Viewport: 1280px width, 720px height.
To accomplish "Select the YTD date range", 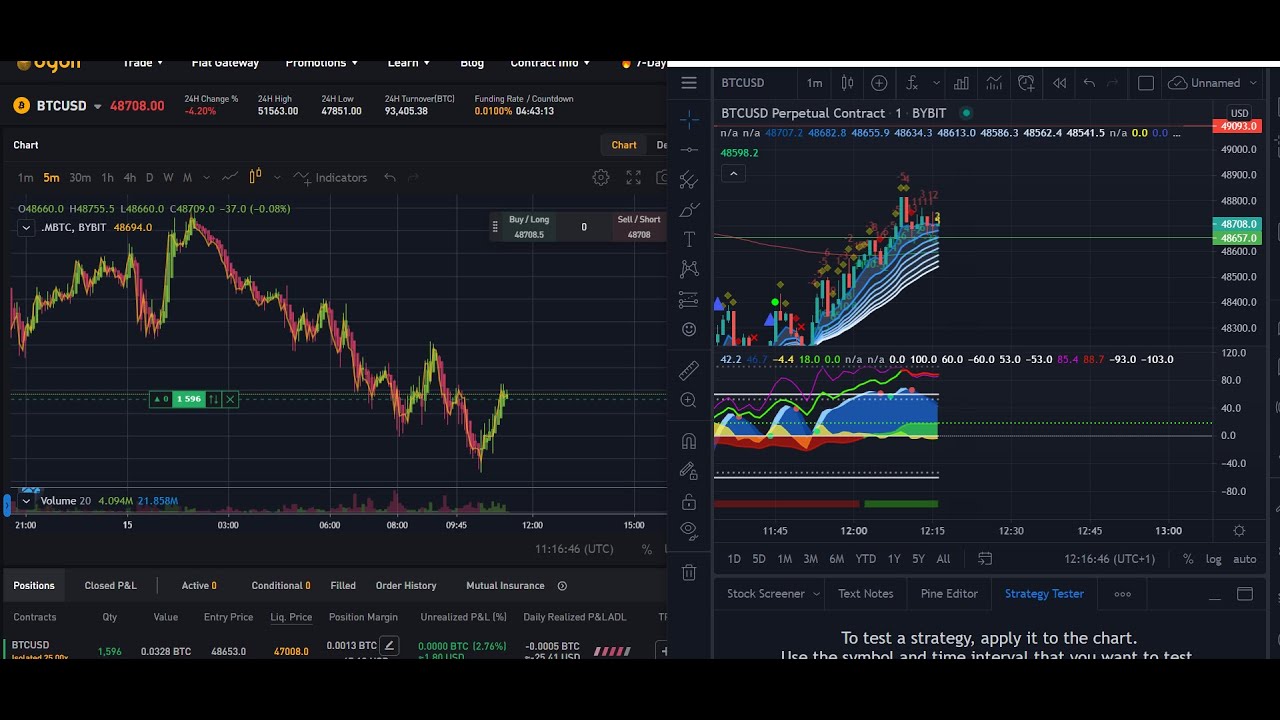I will [x=866, y=559].
